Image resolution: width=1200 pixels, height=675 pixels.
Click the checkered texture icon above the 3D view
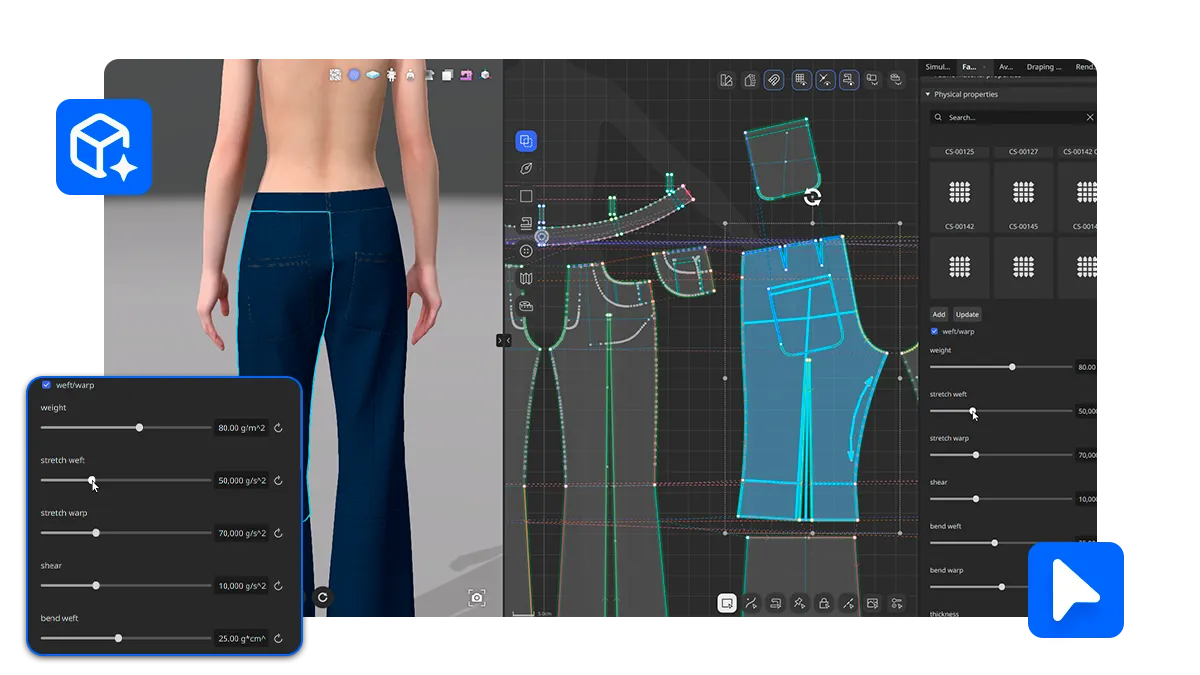(x=336, y=74)
